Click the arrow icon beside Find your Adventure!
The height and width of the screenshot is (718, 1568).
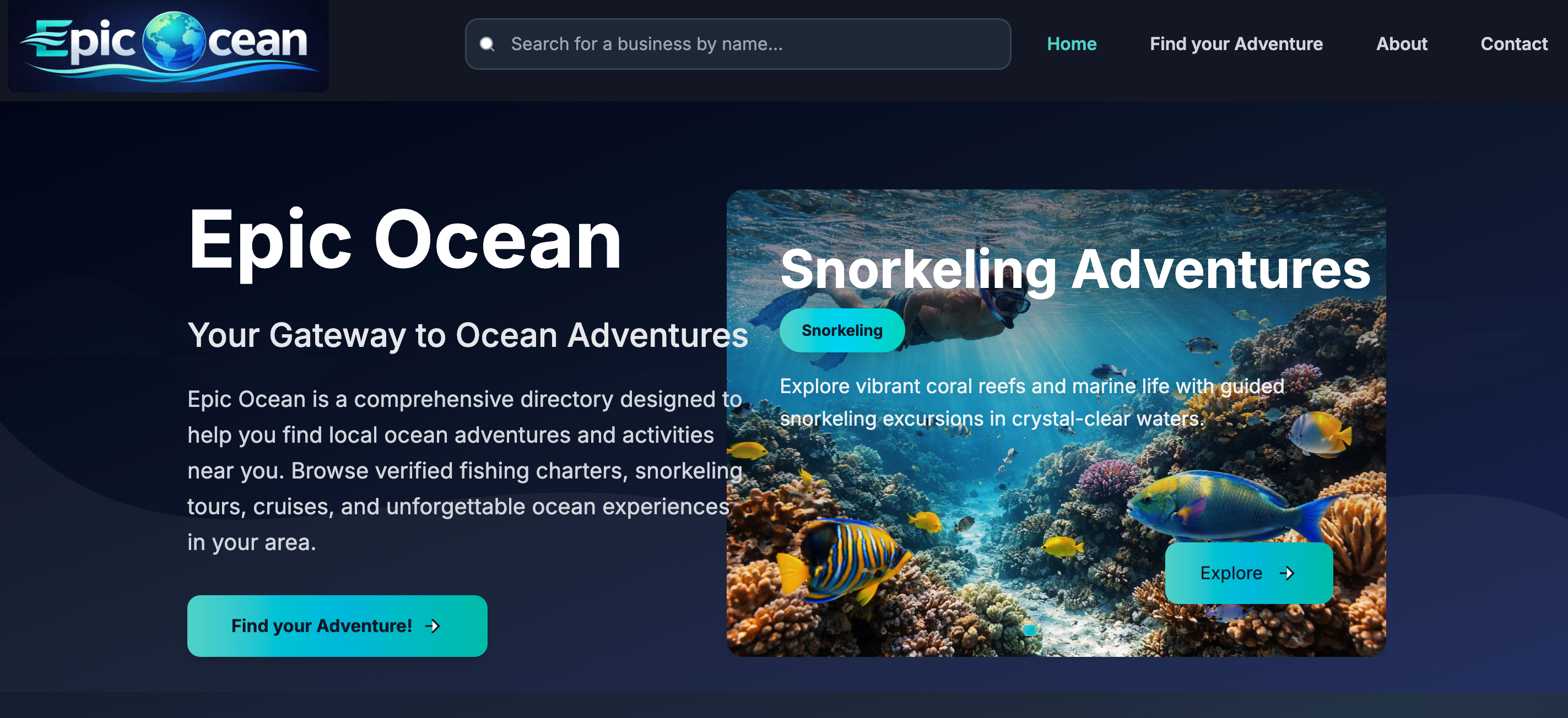[x=432, y=625]
